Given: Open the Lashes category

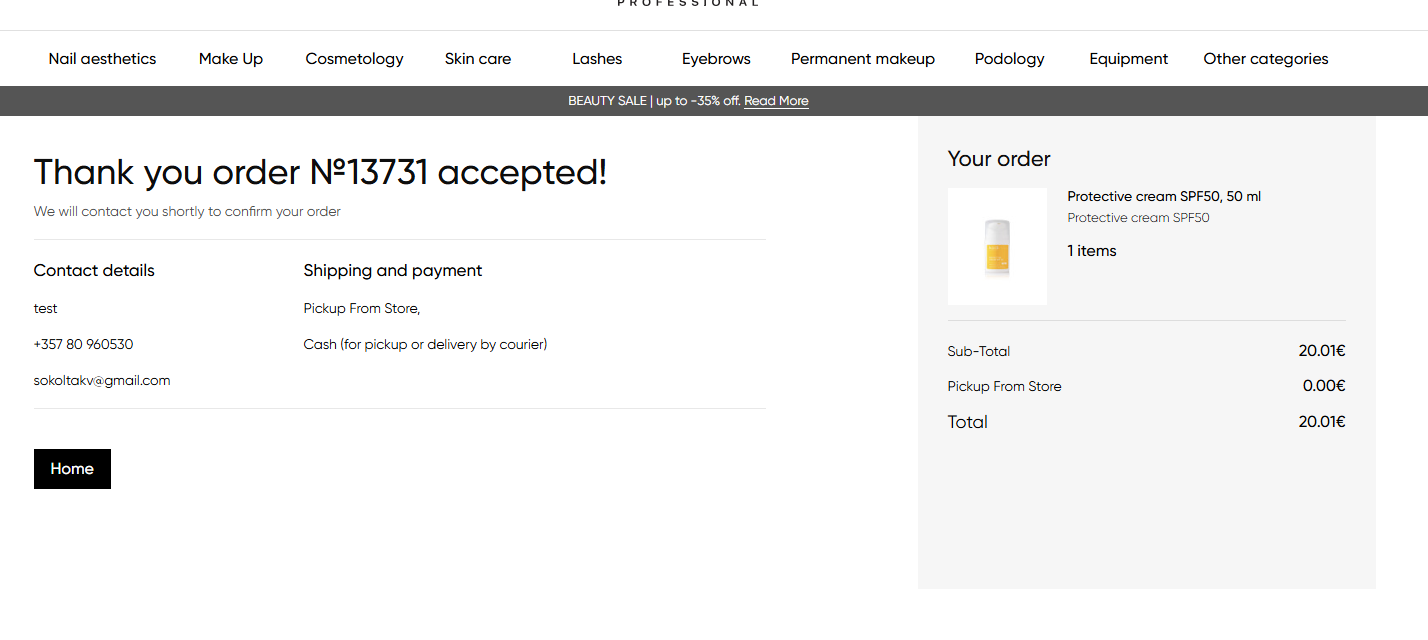Looking at the screenshot, I should [x=597, y=59].
